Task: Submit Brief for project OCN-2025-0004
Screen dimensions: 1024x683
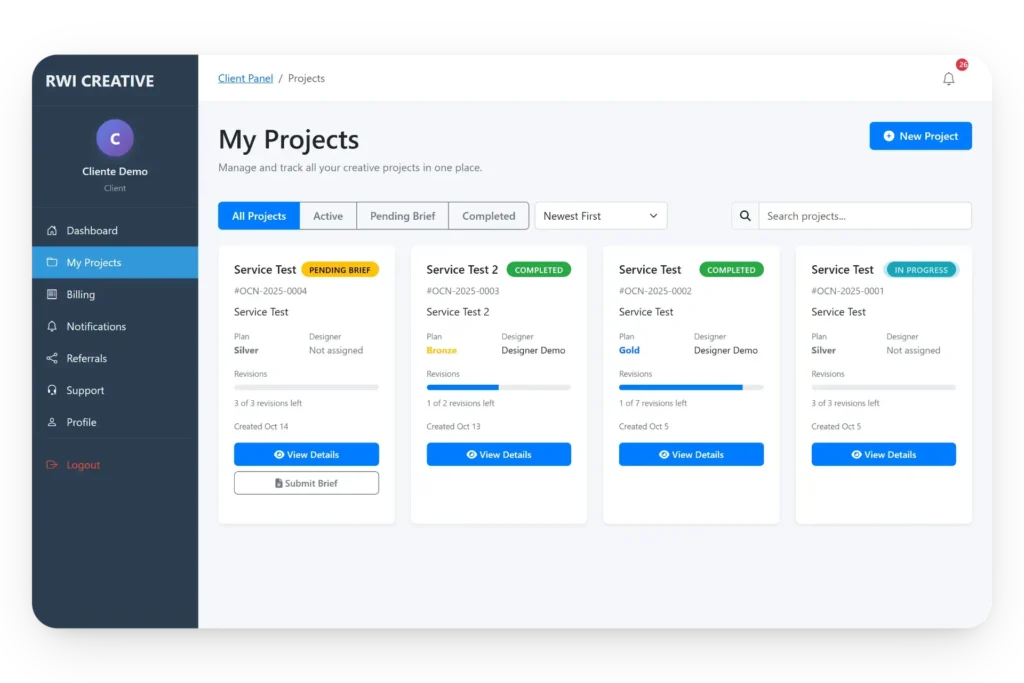Action: click(x=306, y=482)
